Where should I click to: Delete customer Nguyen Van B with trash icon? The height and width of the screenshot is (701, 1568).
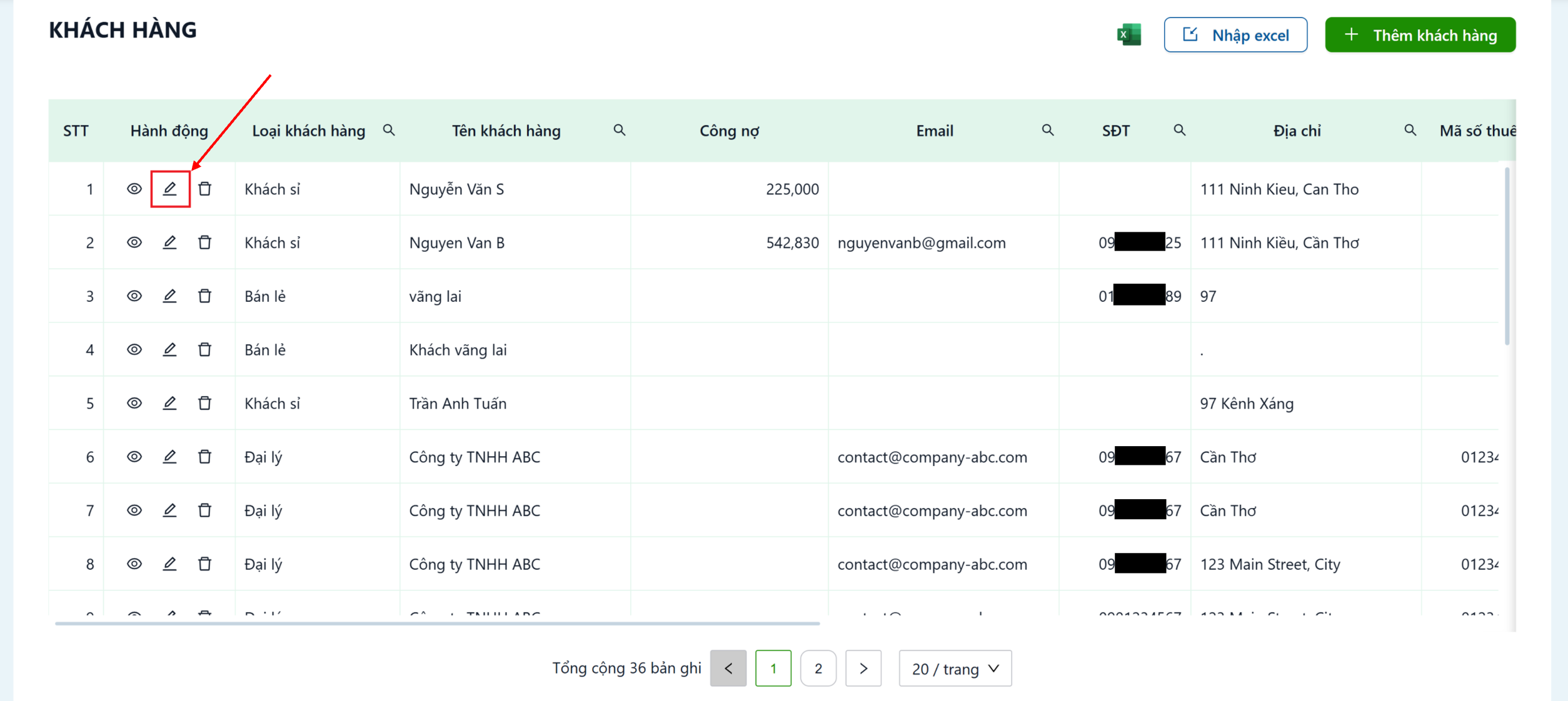point(204,242)
